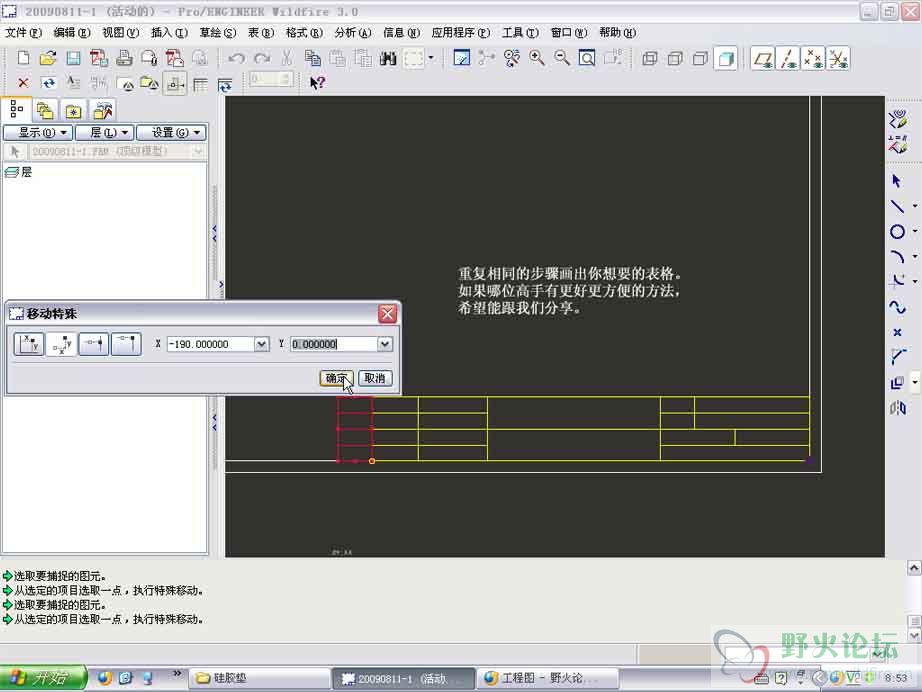Screen dimensions: 922x692
Task: Select the Spline curve tool
Action: coord(897,307)
